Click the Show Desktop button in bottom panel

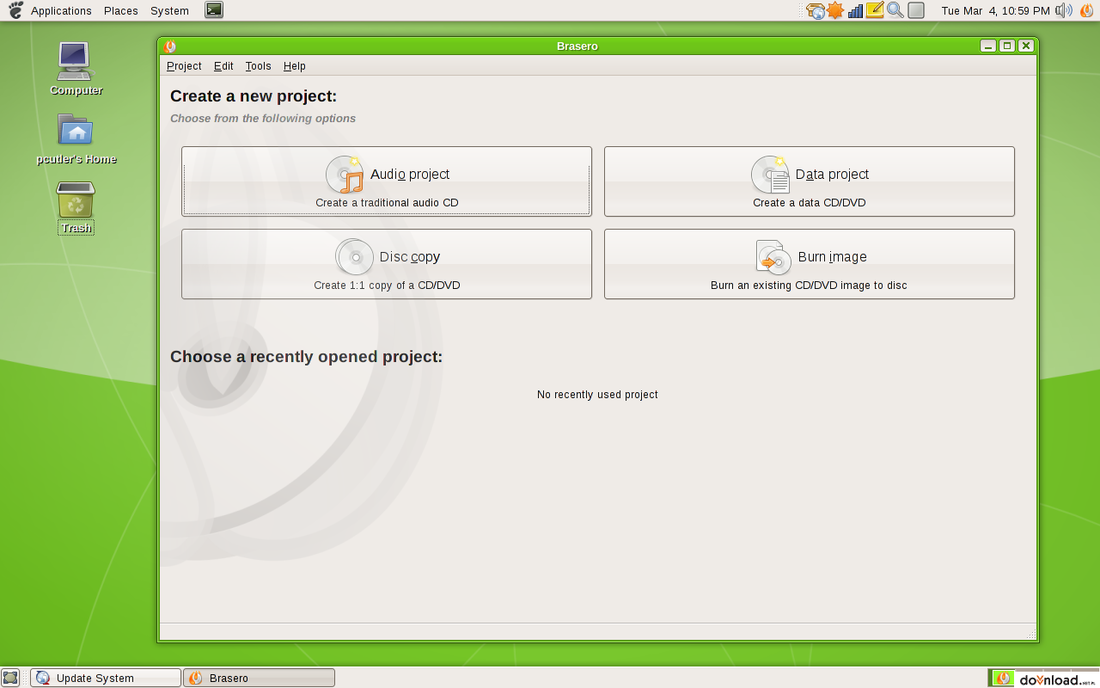click(x=11, y=677)
